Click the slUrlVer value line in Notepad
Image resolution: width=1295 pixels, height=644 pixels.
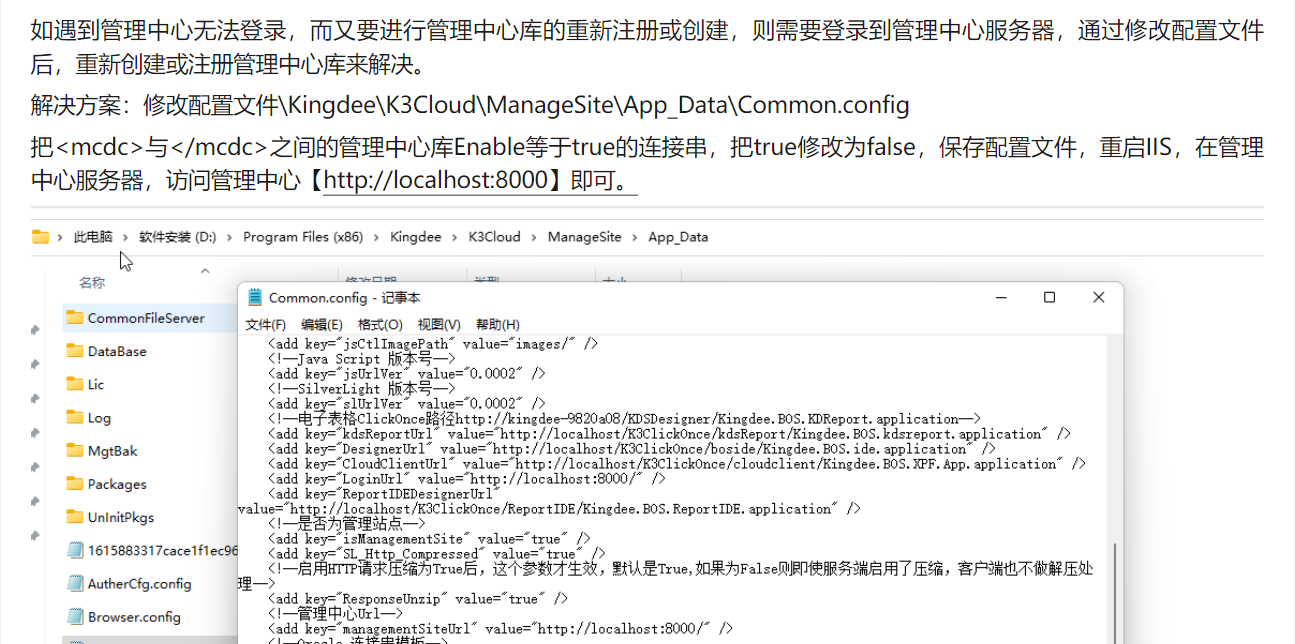[x=407, y=404]
